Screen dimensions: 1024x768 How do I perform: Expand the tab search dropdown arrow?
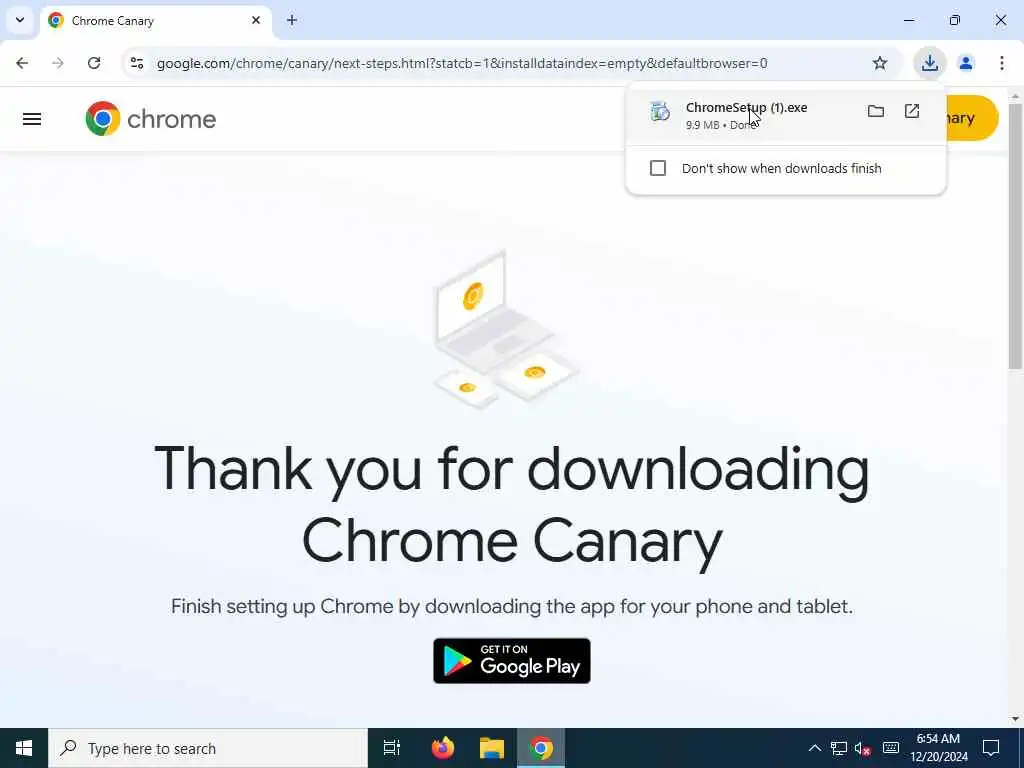pyautogui.click(x=20, y=20)
